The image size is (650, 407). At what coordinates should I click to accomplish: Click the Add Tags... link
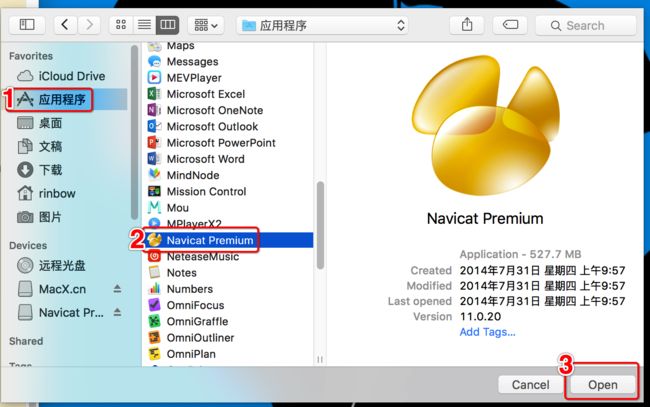pyautogui.click(x=488, y=332)
